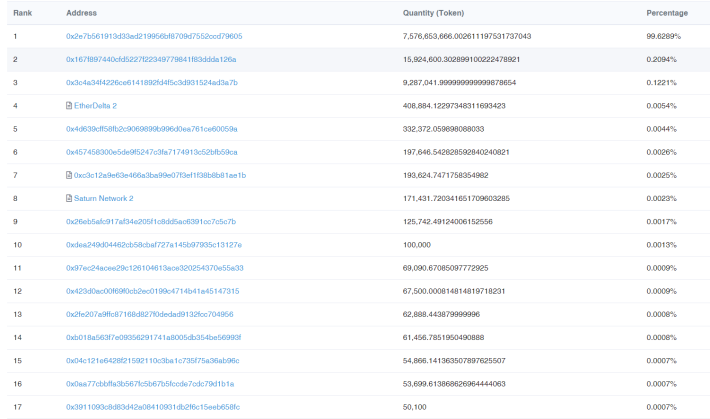Select the rank number 10
The width and height of the screenshot is (710, 419).
point(17,245)
